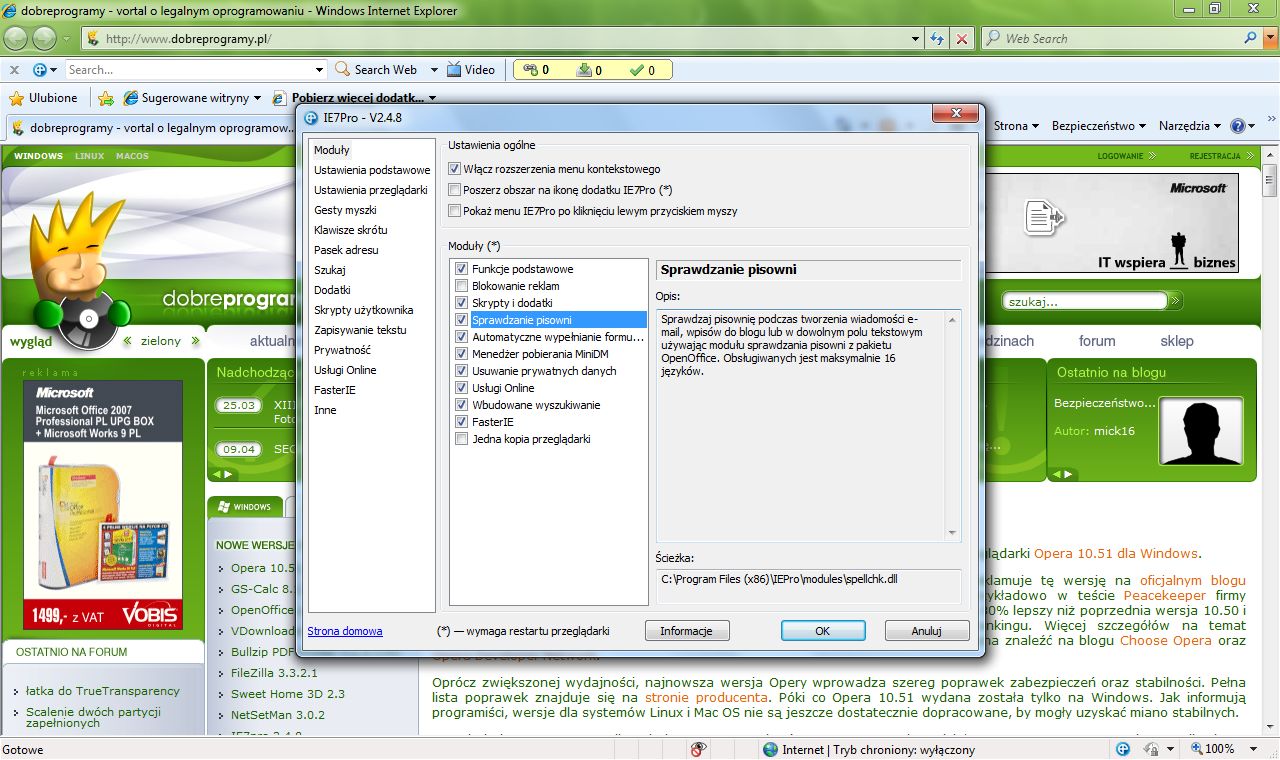Check Pokaż menu IE7Pro po kliknięciu lewym przyciskiem

click(455, 211)
